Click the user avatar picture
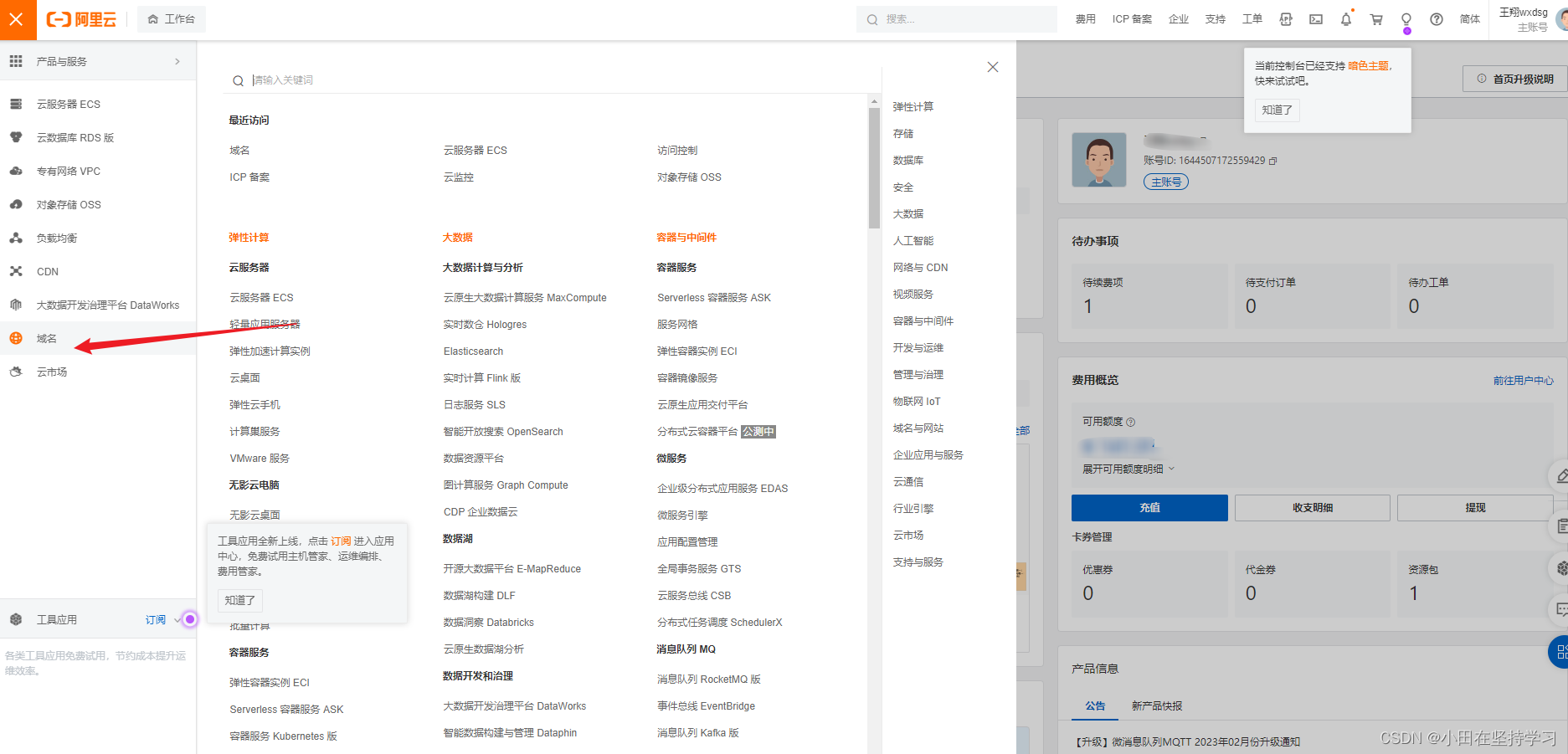This screenshot has height=754, width=1568. [1099, 159]
